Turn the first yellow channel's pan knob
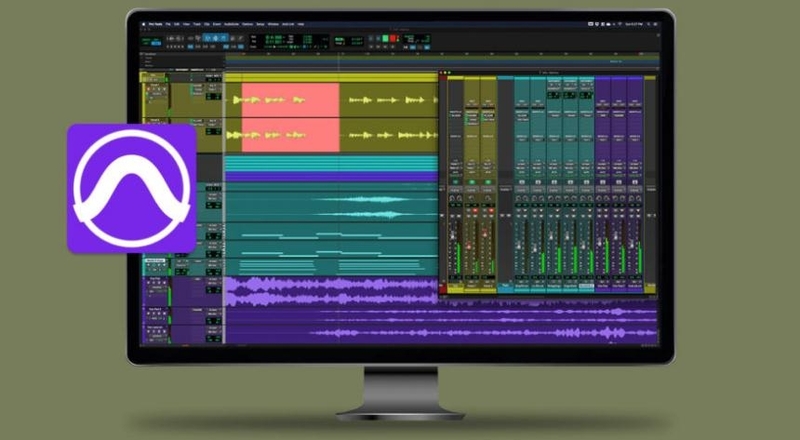 (x=471, y=199)
